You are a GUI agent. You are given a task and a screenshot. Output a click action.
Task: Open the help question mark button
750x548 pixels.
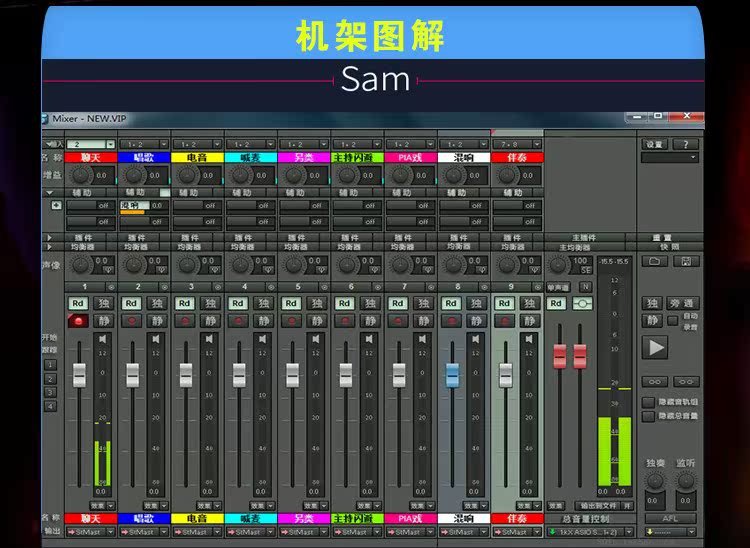[686, 144]
